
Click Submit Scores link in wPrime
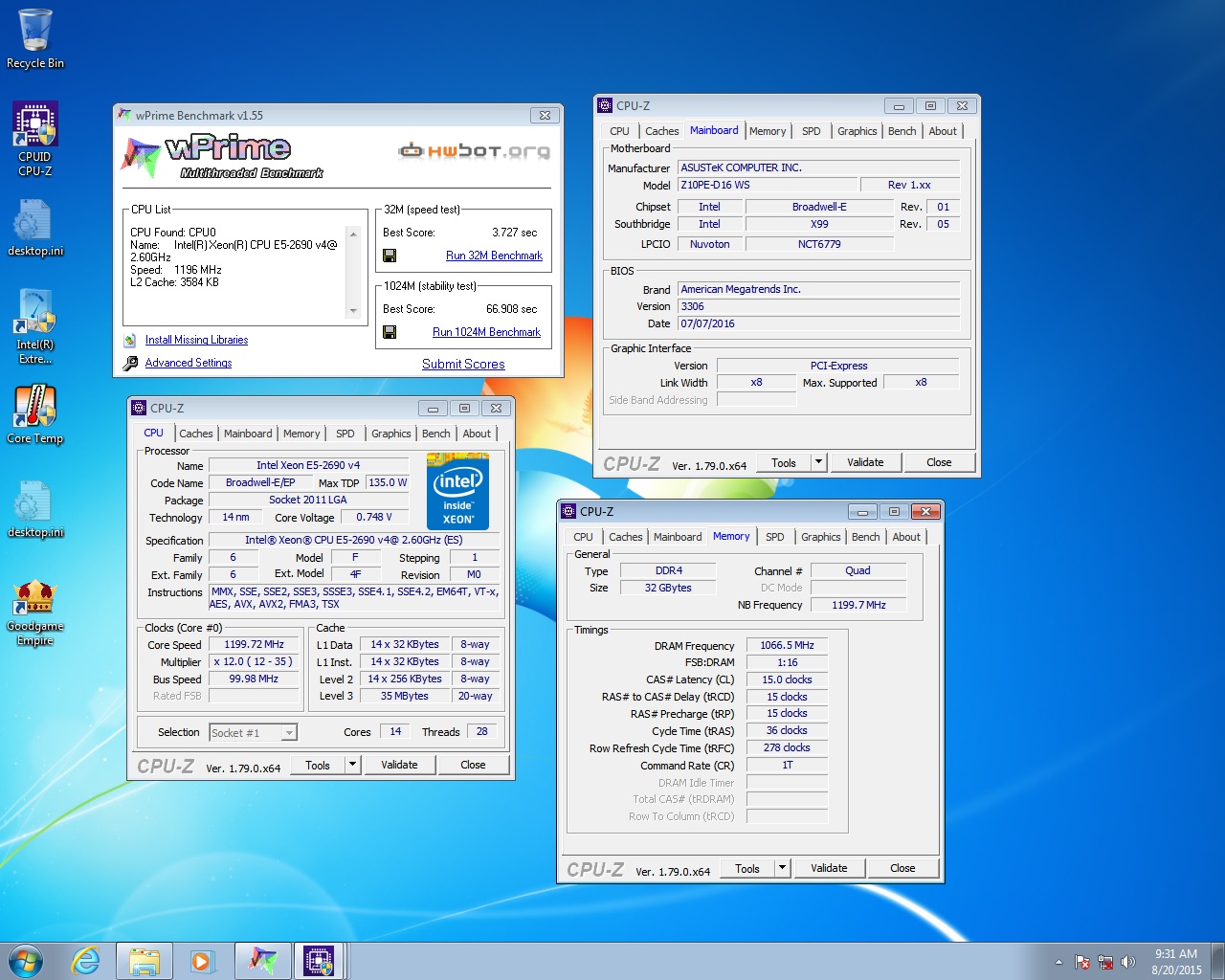463,364
